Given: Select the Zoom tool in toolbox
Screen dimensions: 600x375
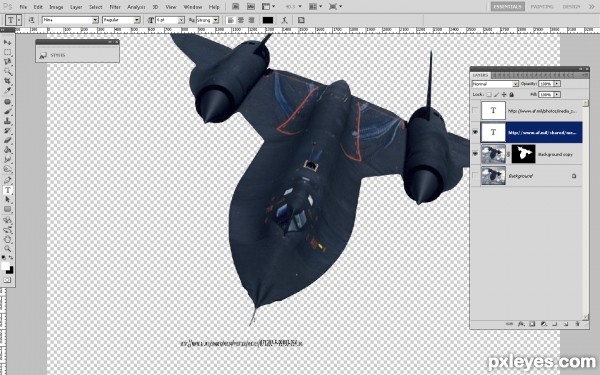Looking at the screenshot, I should coord(7,249).
